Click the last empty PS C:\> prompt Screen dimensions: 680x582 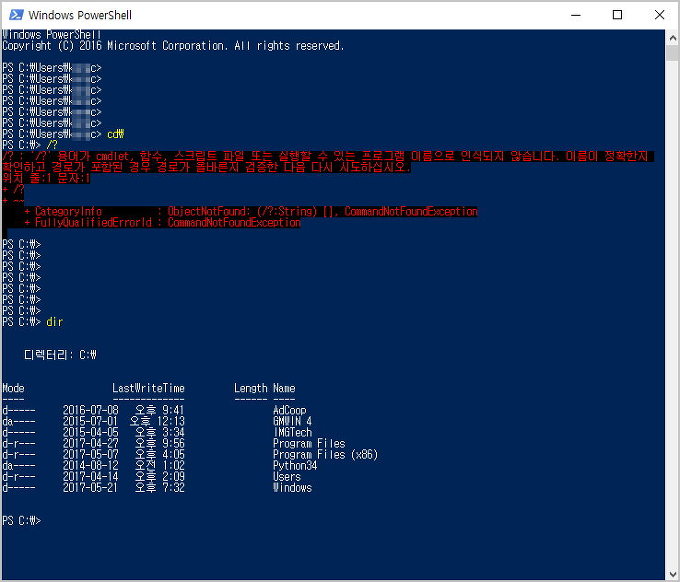22,521
